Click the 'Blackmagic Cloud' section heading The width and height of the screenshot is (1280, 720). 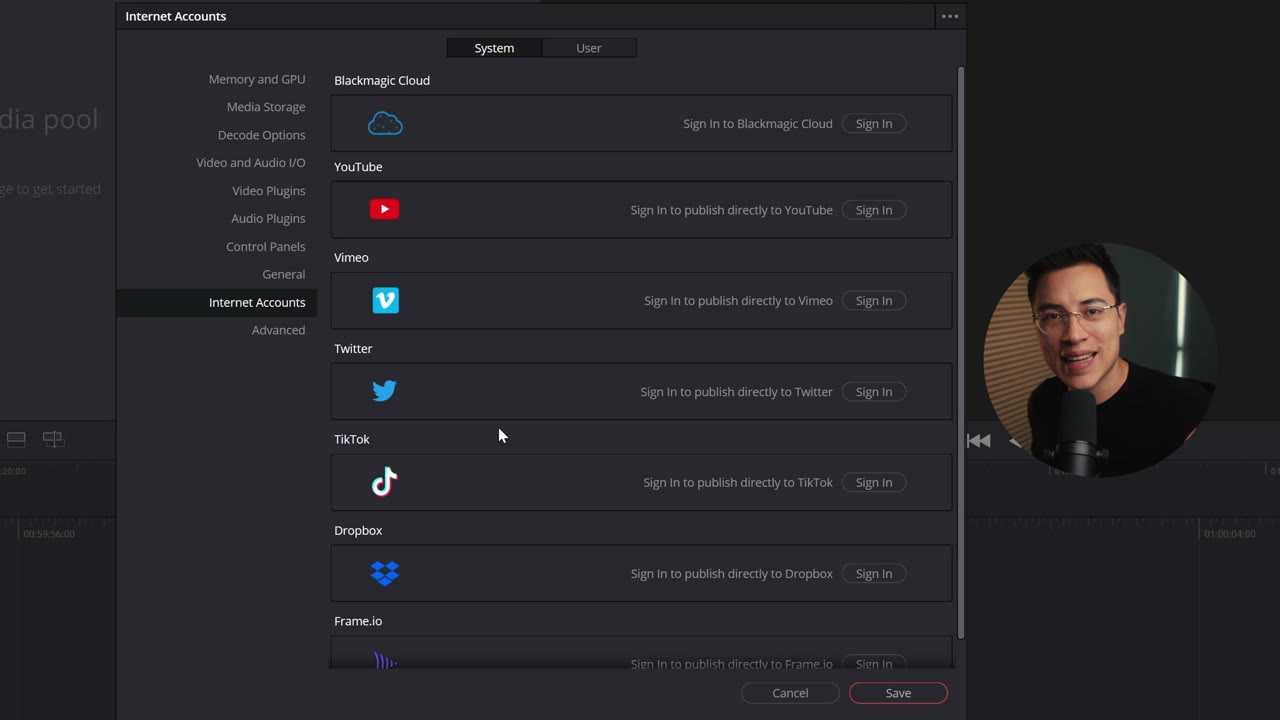[x=382, y=80]
